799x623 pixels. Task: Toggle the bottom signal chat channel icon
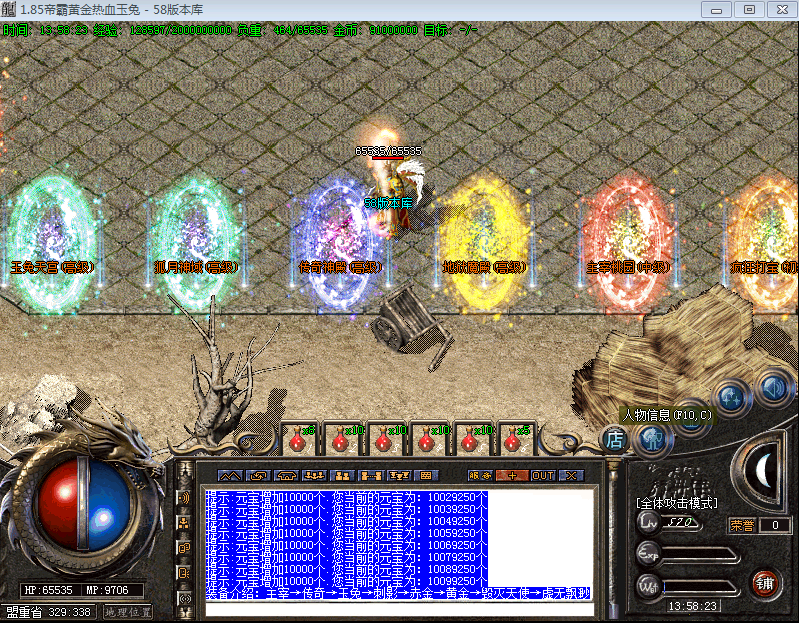[184, 598]
